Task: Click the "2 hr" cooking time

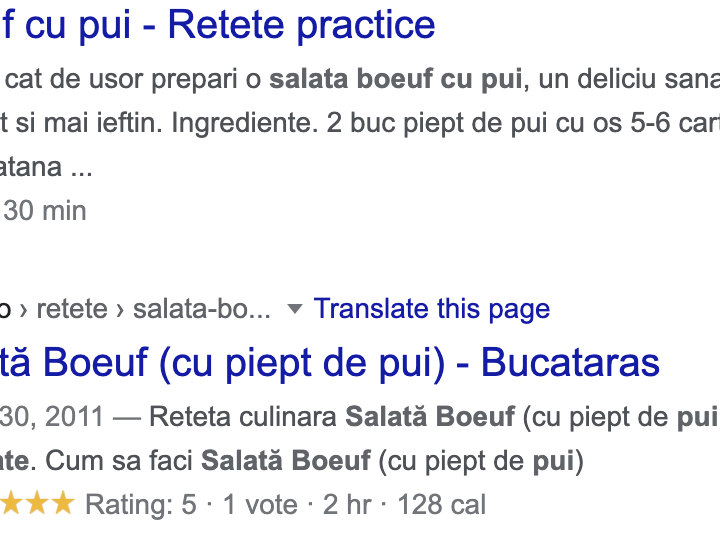Action: point(346,504)
